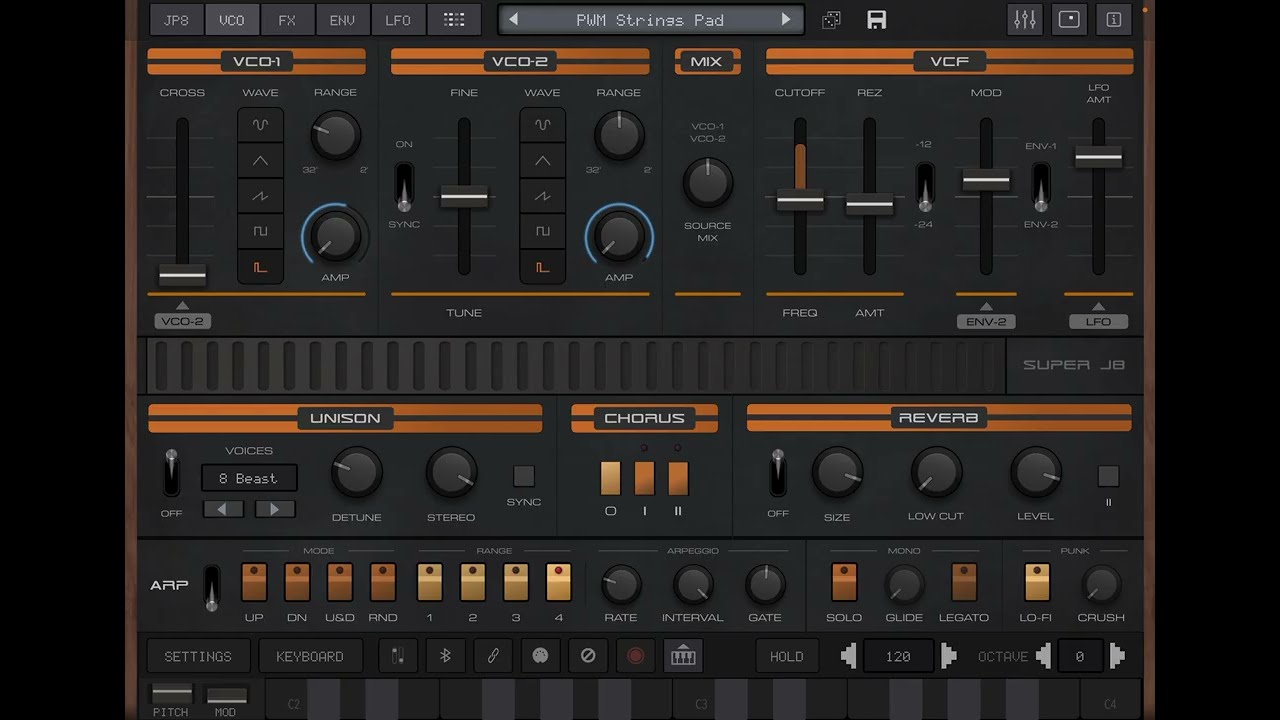Click the filter CUTOFF slider handle

[x=800, y=200]
